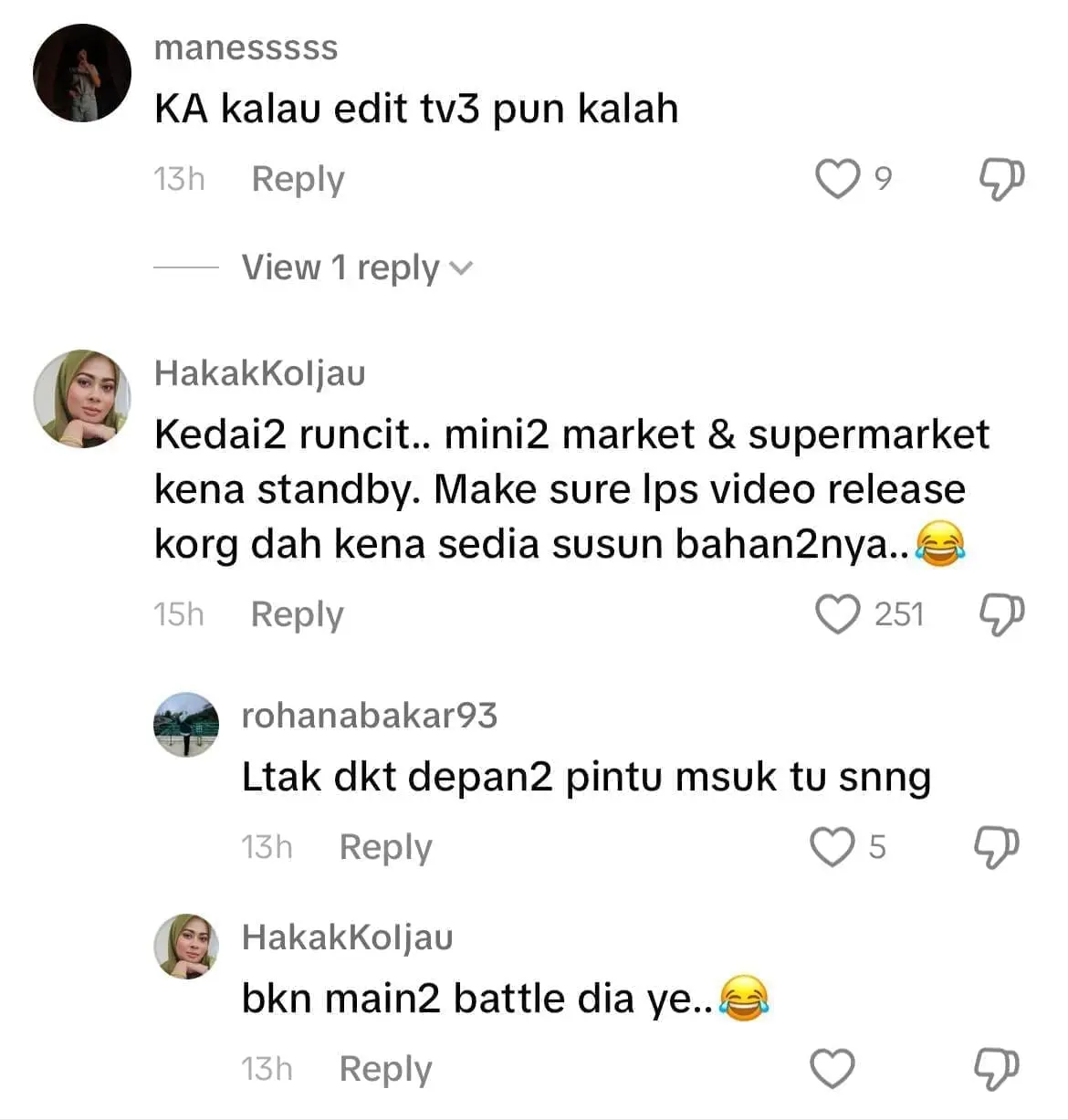Open manesssss's profile picture

[x=82, y=73]
